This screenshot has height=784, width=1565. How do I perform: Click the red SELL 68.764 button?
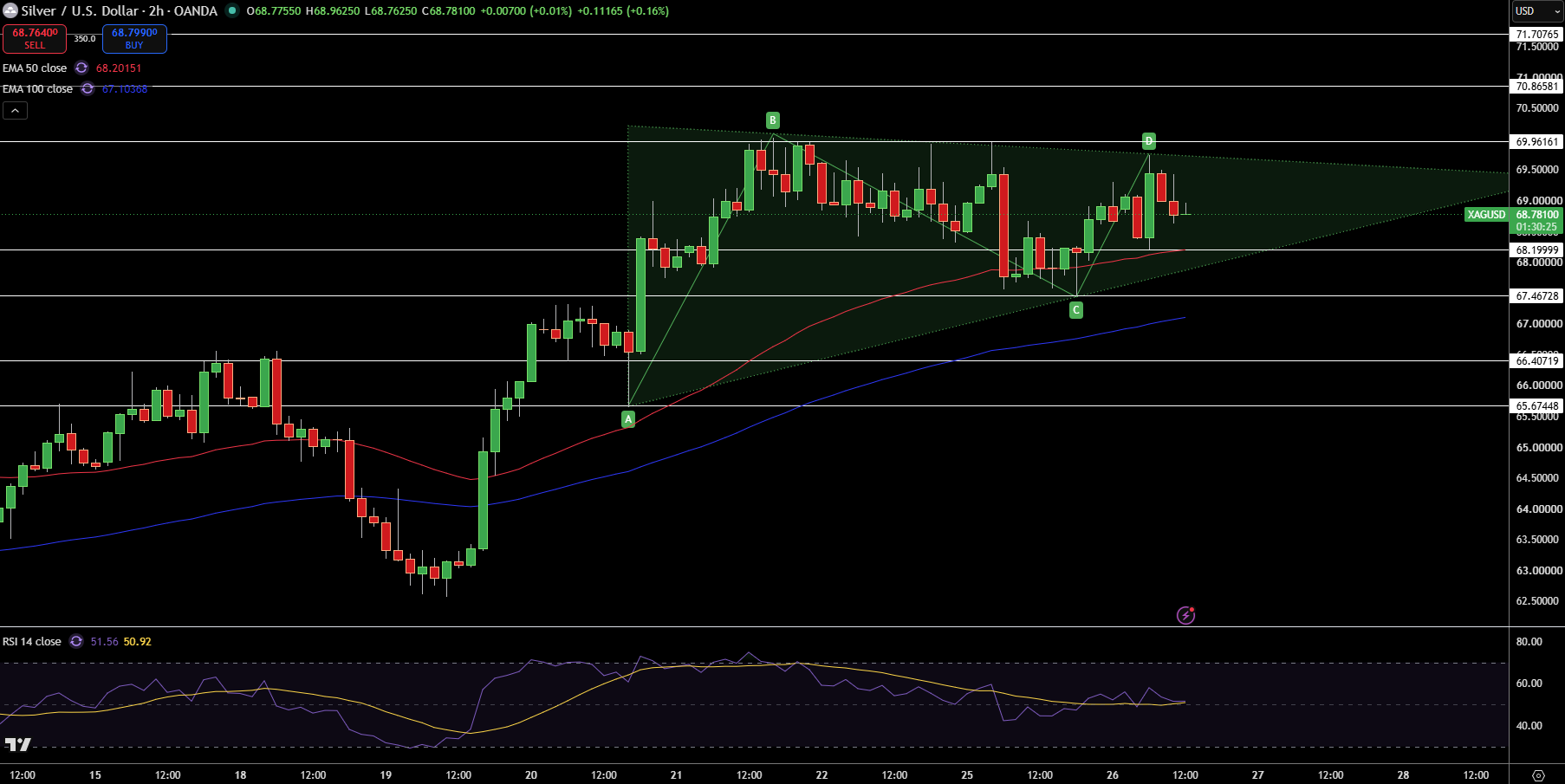tap(35, 39)
